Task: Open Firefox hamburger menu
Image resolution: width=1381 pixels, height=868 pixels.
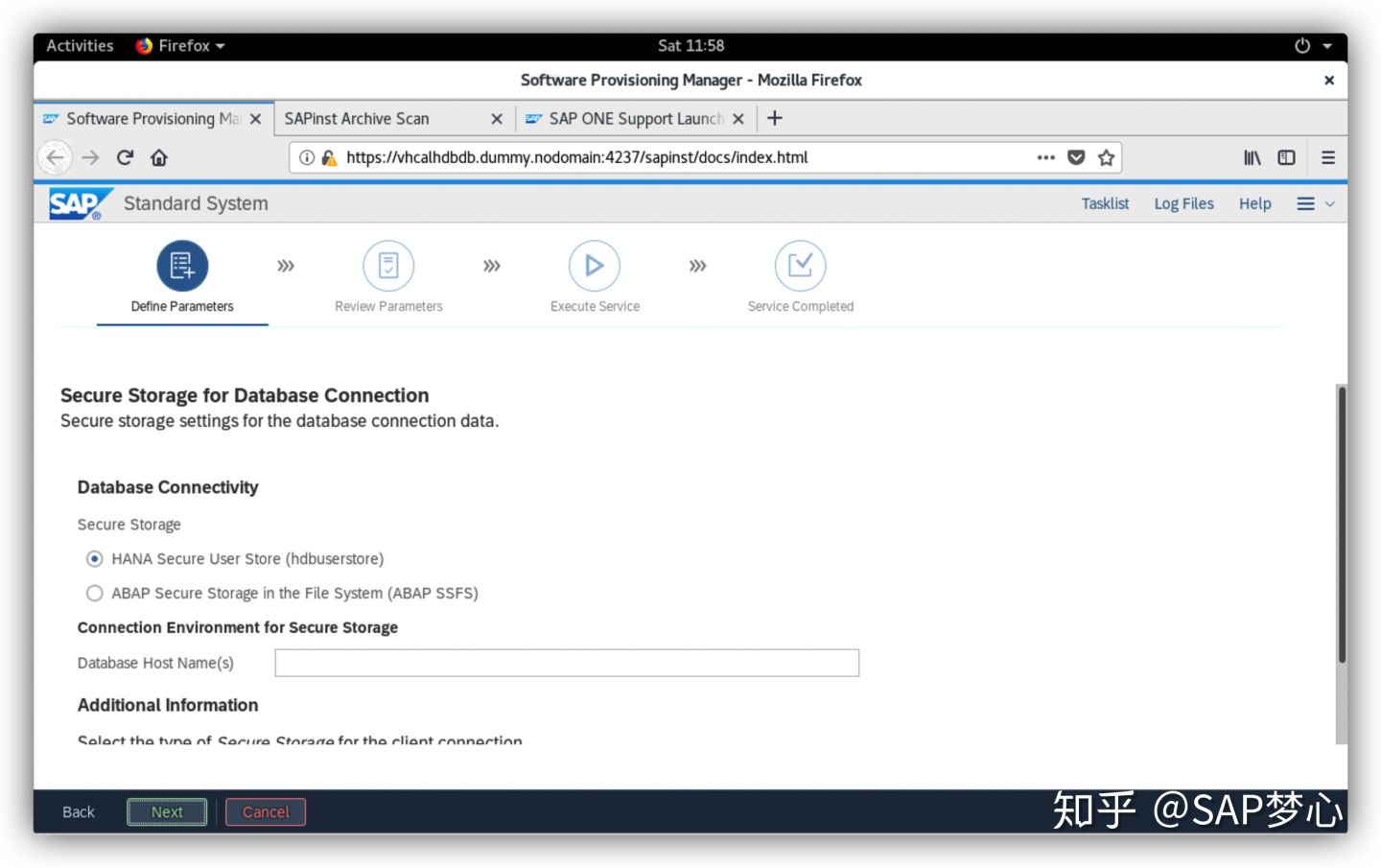Action: coord(1328,157)
